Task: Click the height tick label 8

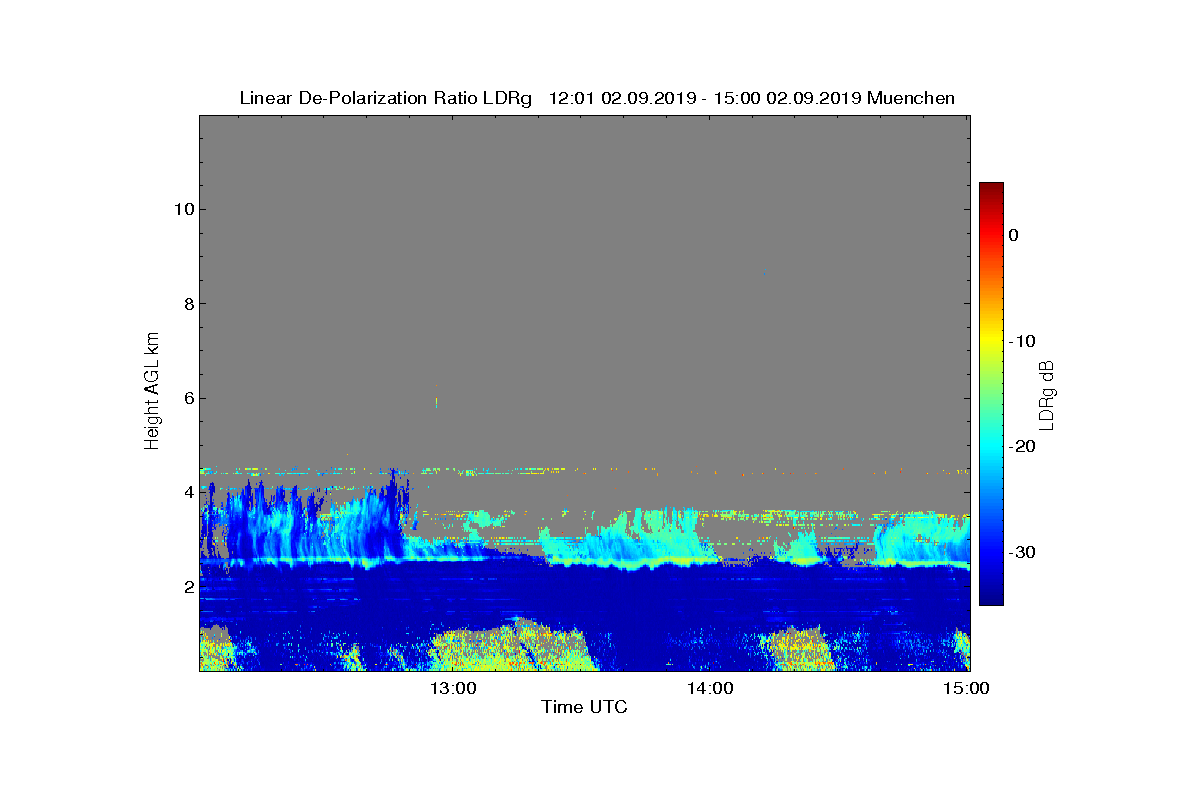Action: click(x=187, y=304)
